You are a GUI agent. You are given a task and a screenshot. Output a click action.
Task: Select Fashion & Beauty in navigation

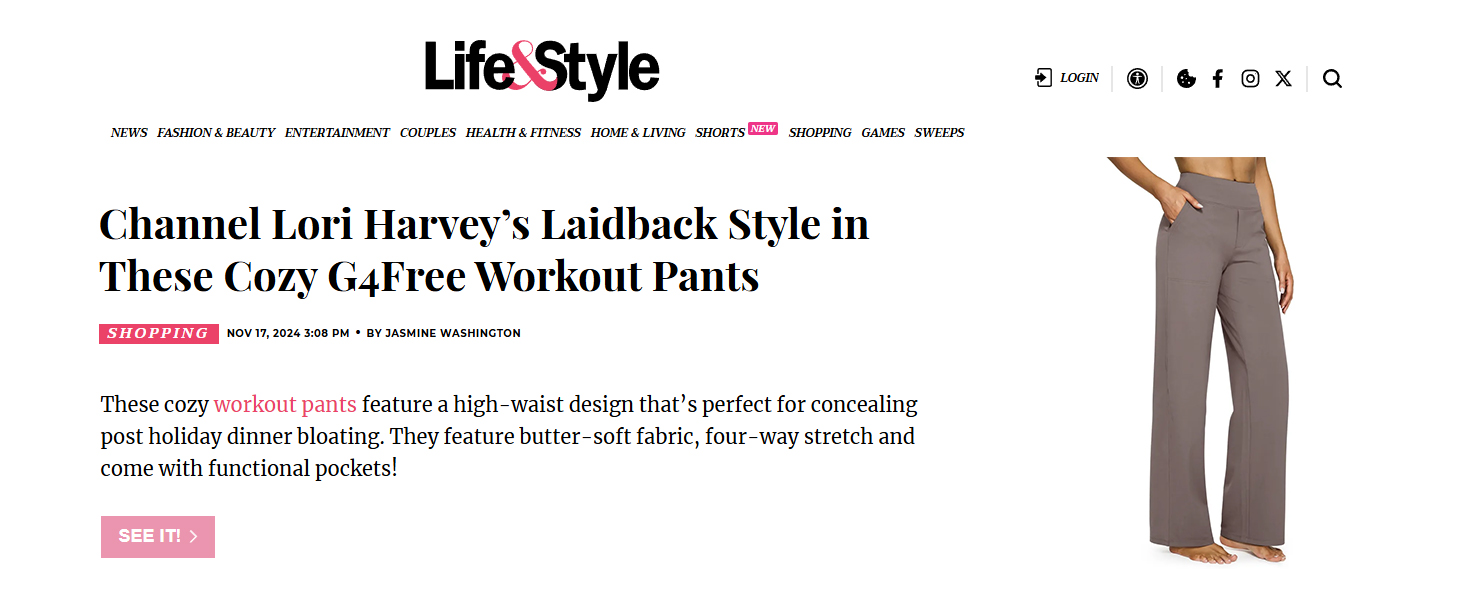coord(216,132)
